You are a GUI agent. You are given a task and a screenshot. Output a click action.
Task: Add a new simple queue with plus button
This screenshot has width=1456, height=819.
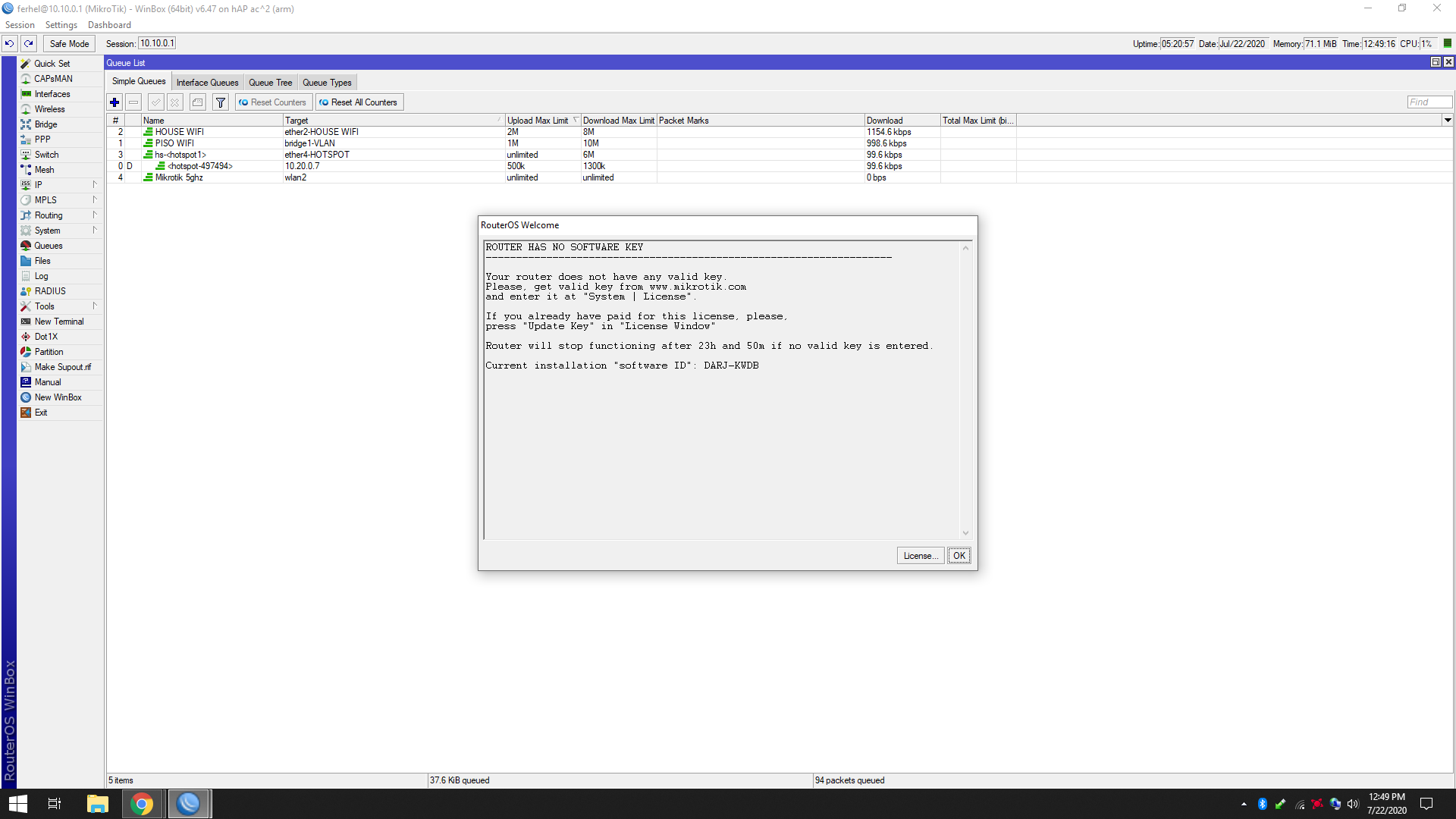click(115, 102)
